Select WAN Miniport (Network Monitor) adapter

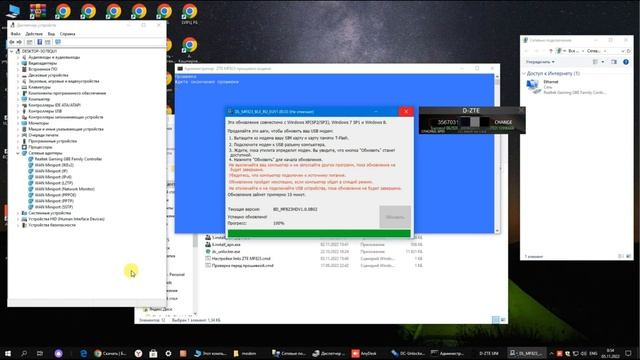pos(64,189)
